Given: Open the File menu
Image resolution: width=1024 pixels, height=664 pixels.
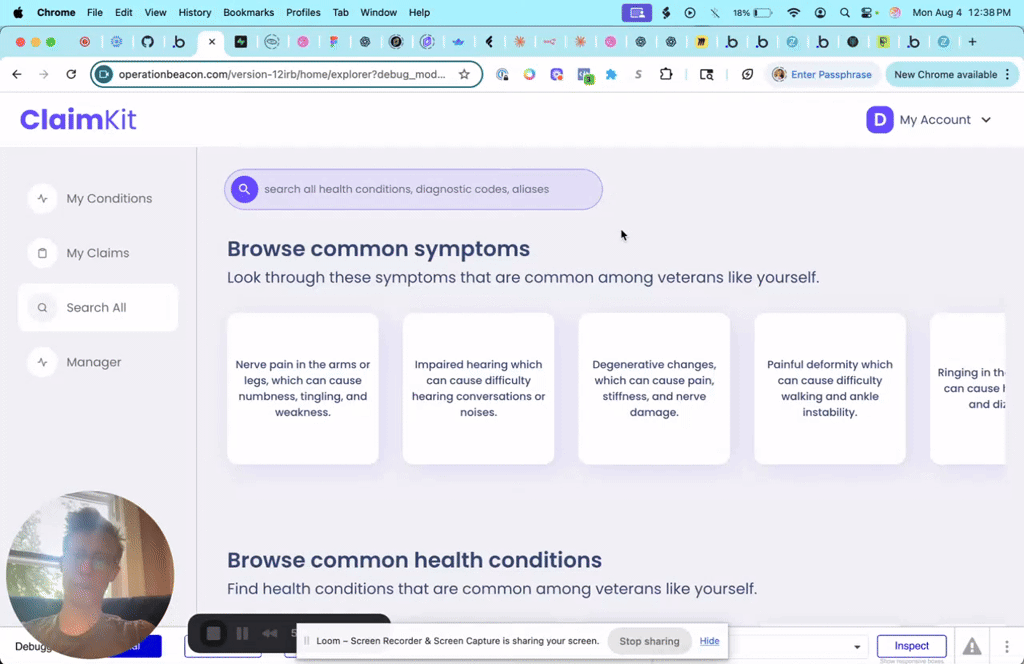Looking at the screenshot, I should pyautogui.click(x=95, y=12).
